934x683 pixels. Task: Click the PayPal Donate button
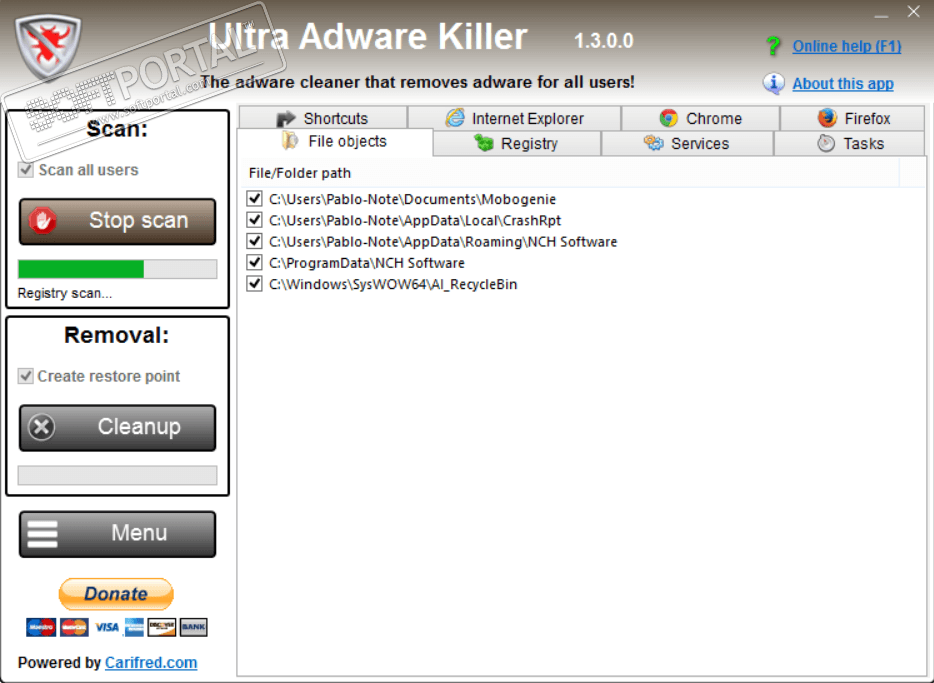pyautogui.click(x=116, y=594)
